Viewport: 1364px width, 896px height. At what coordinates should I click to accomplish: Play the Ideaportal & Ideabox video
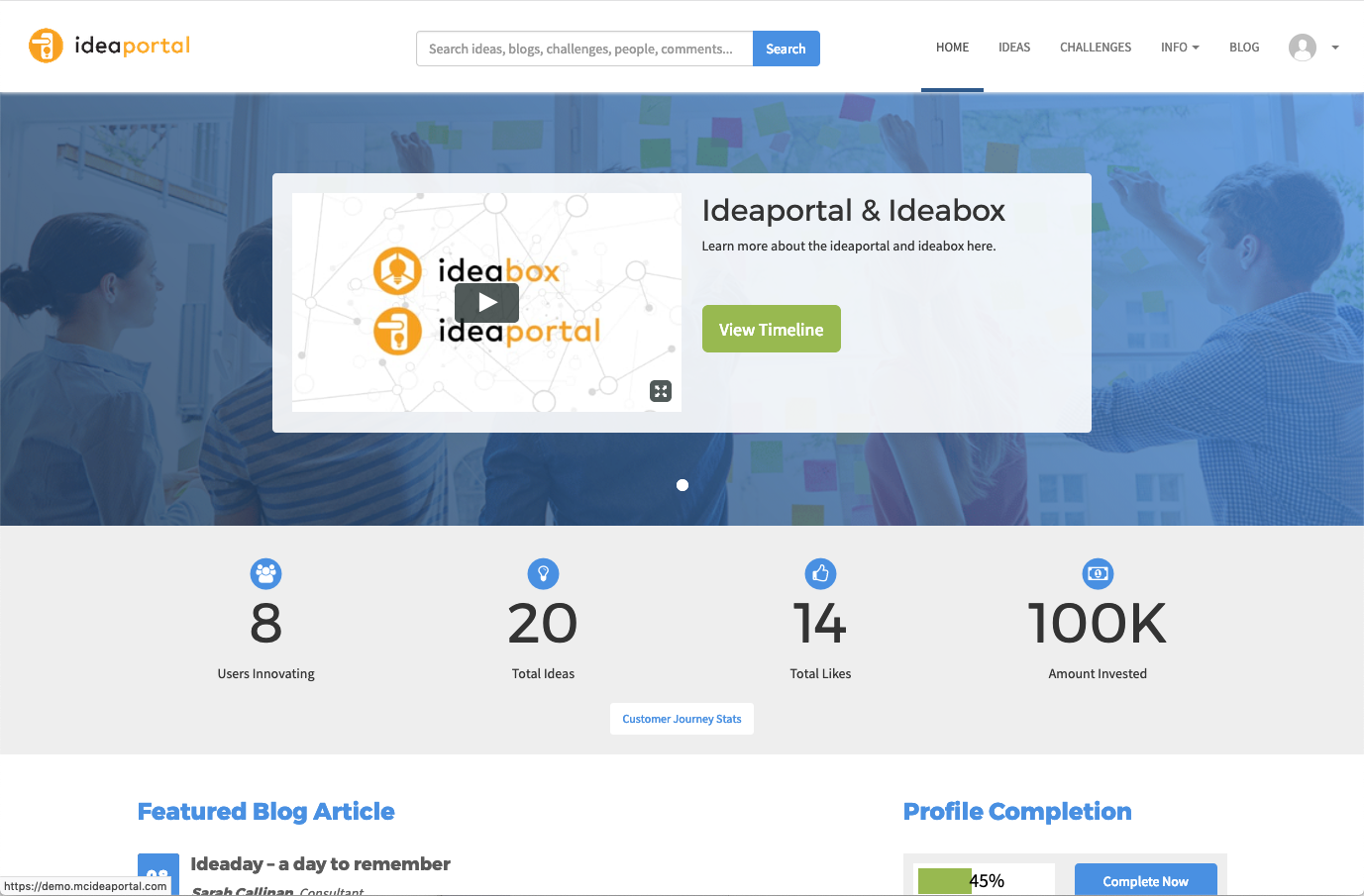point(486,302)
